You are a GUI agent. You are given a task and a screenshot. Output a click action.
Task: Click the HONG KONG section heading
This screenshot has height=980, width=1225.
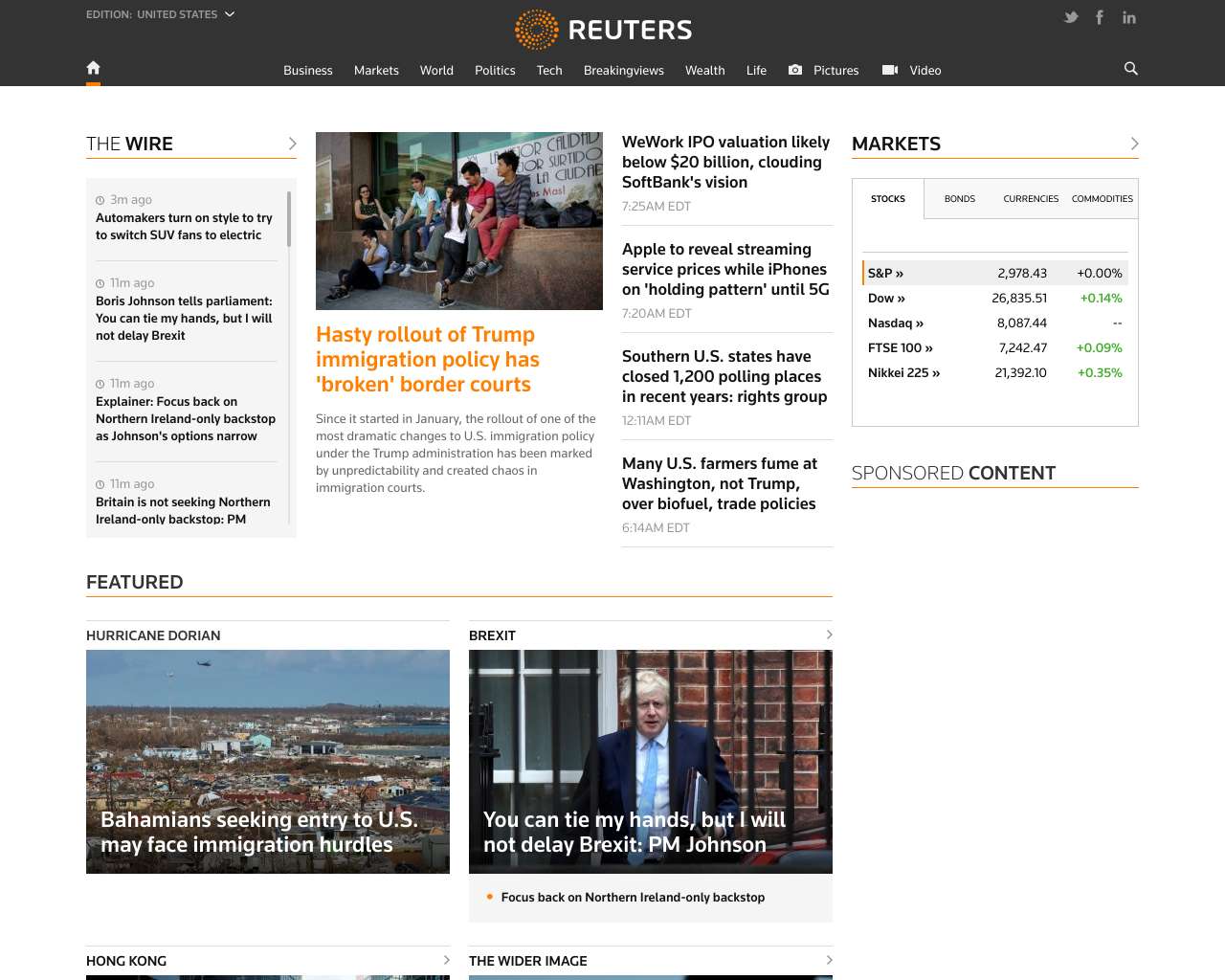coord(126,961)
